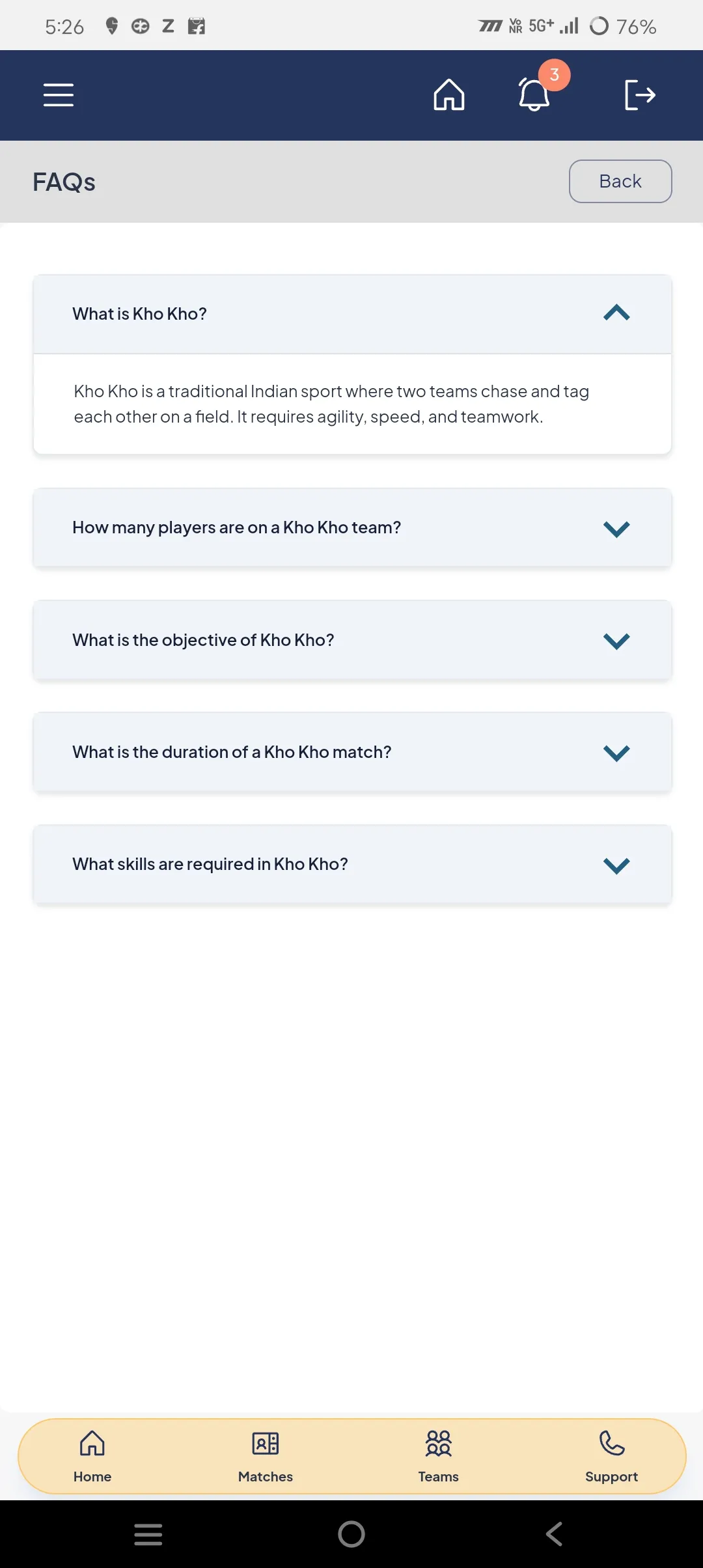Expand 'objective of Kho Kho' chevron
Image resolution: width=703 pixels, height=1568 pixels.
(x=616, y=640)
